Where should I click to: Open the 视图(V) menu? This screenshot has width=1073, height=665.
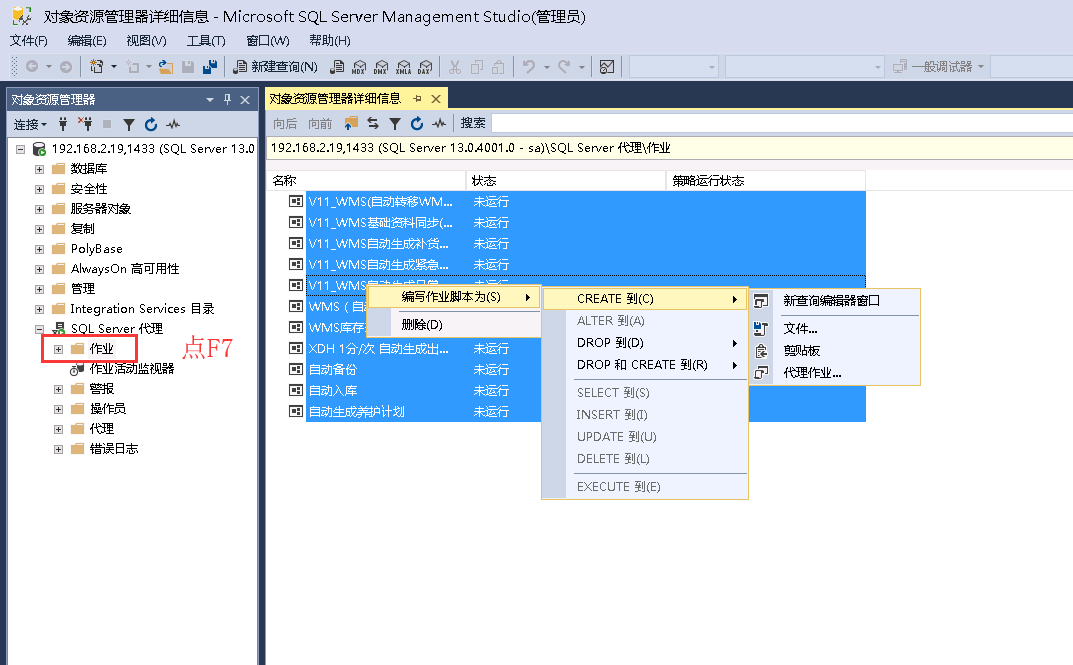[x=146, y=40]
